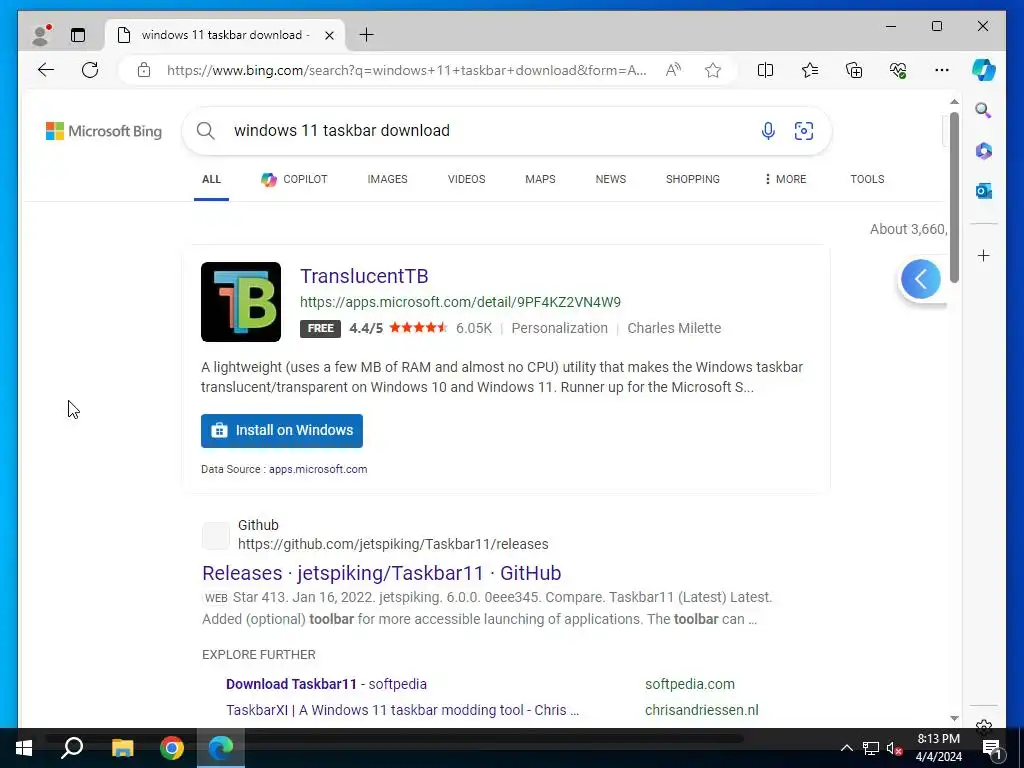
Task: Open Windows taskbar search
Action: point(72,748)
